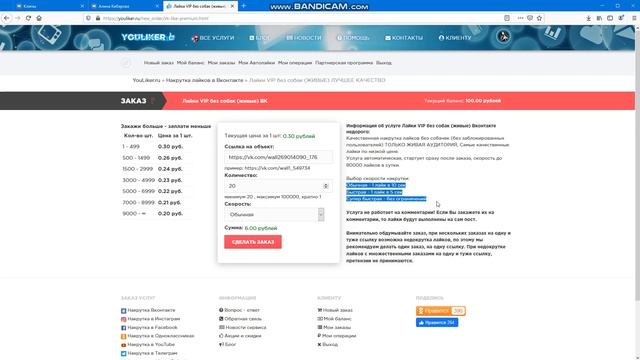
Task: Open the page actions three-dot menu
Action: 520,18
